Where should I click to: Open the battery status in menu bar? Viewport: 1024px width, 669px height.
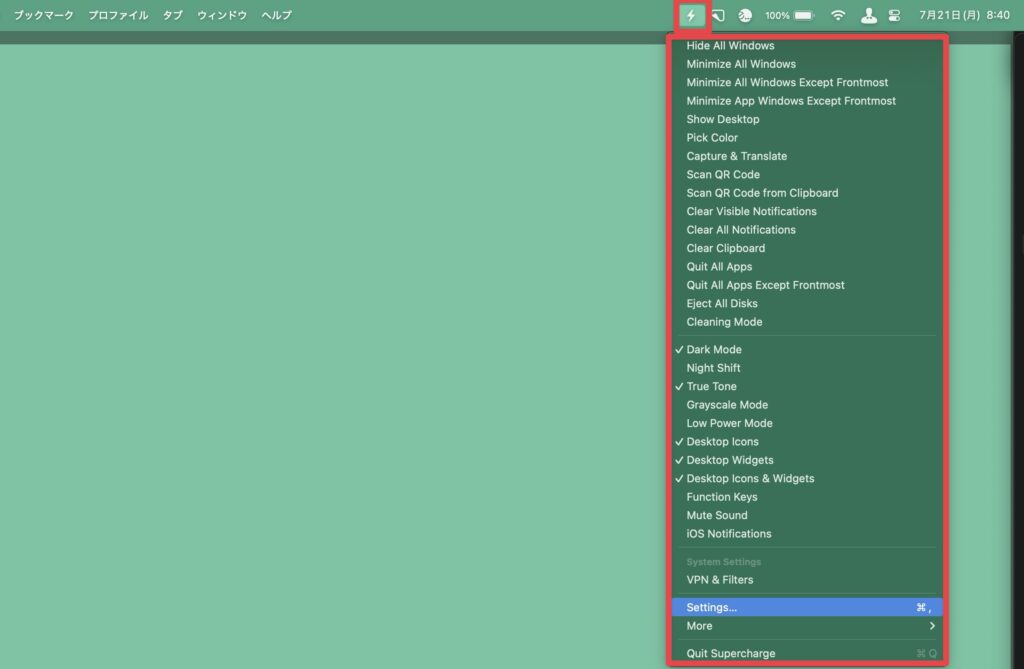coord(790,15)
